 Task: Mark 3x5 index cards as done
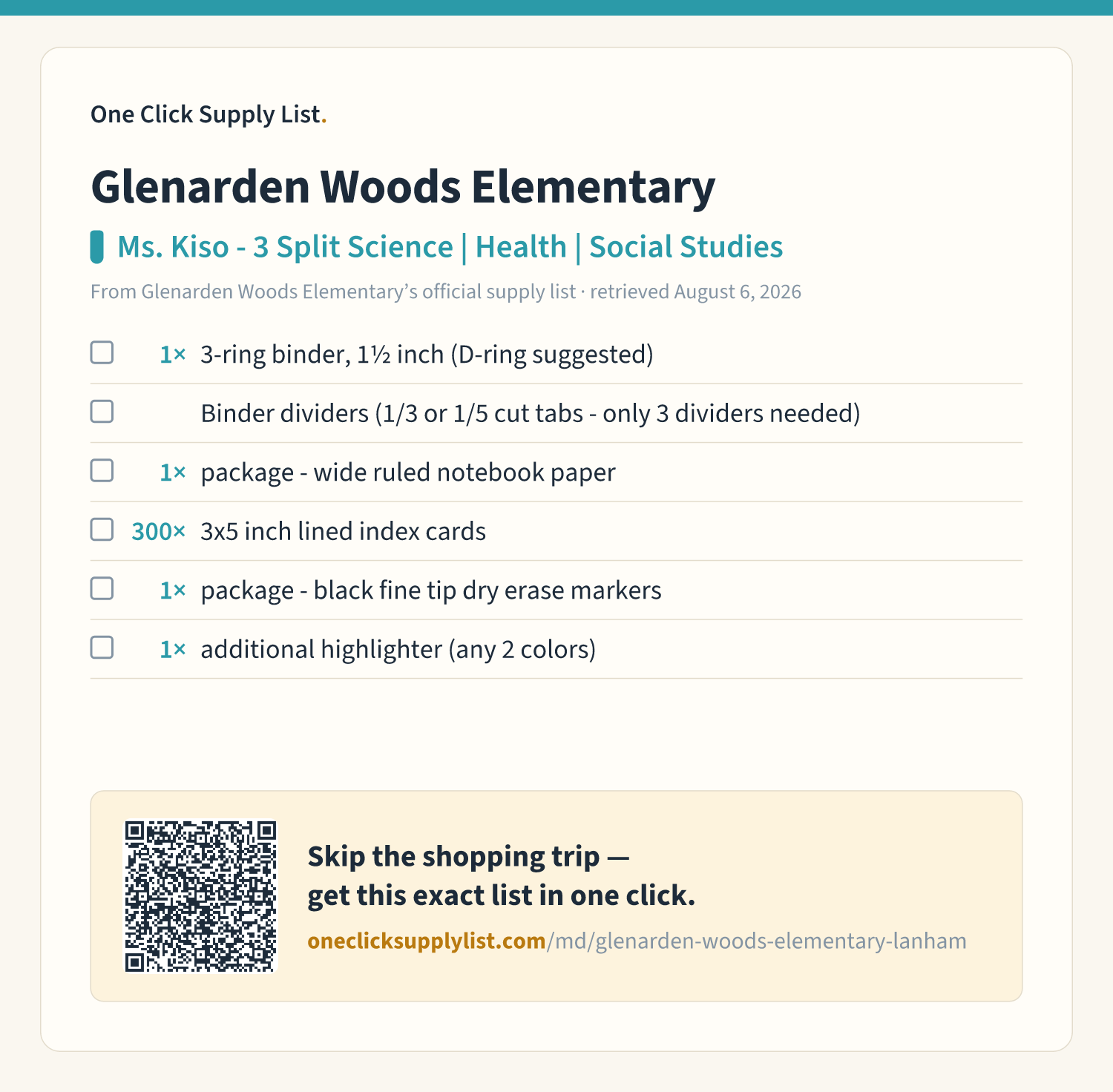coord(102,530)
